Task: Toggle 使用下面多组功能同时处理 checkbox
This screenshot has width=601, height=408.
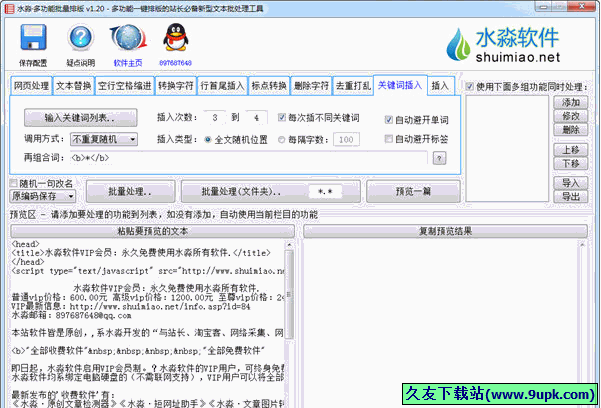Action: pyautogui.click(x=469, y=87)
